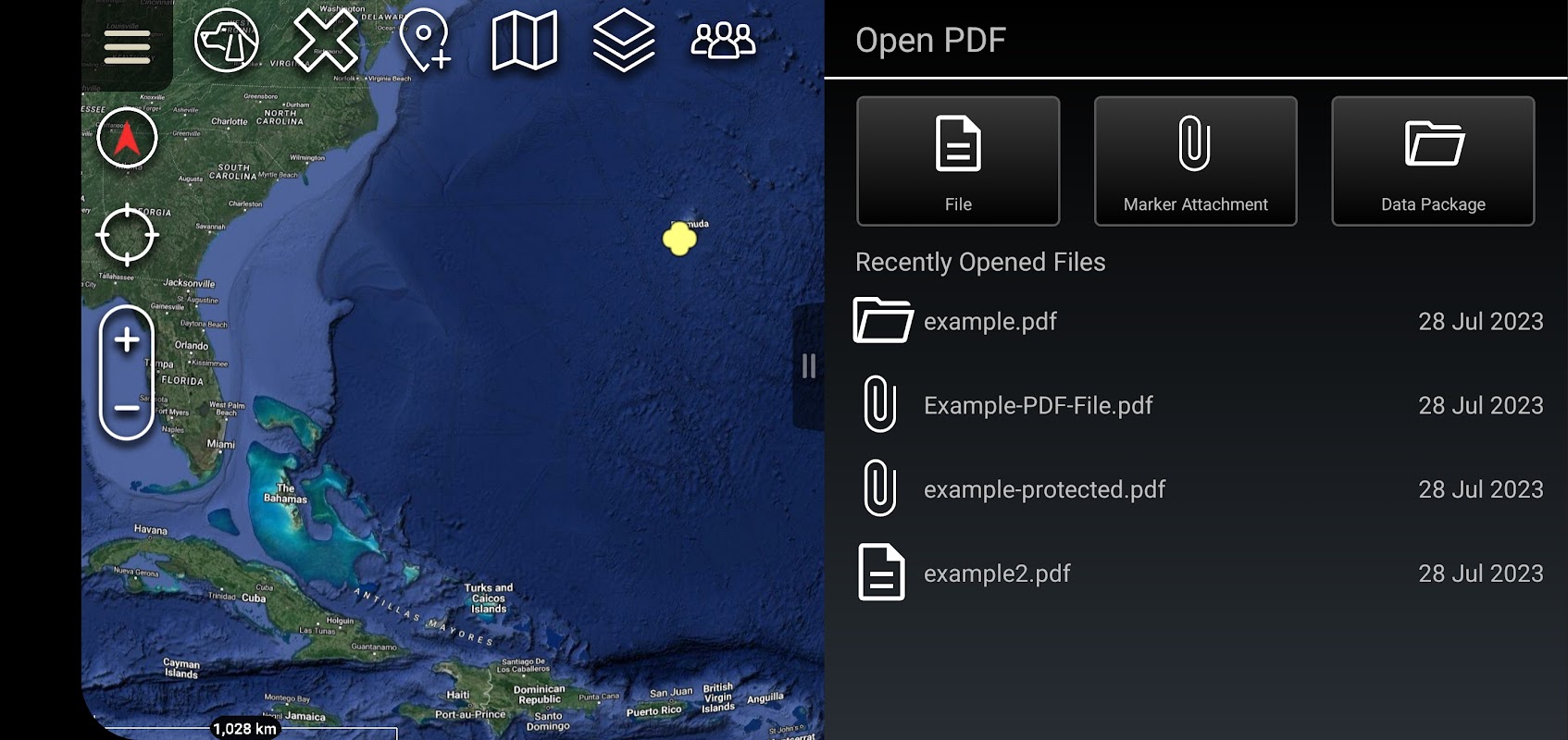Open the folded map icon
Screen dimensions: 1568x740
[524, 41]
